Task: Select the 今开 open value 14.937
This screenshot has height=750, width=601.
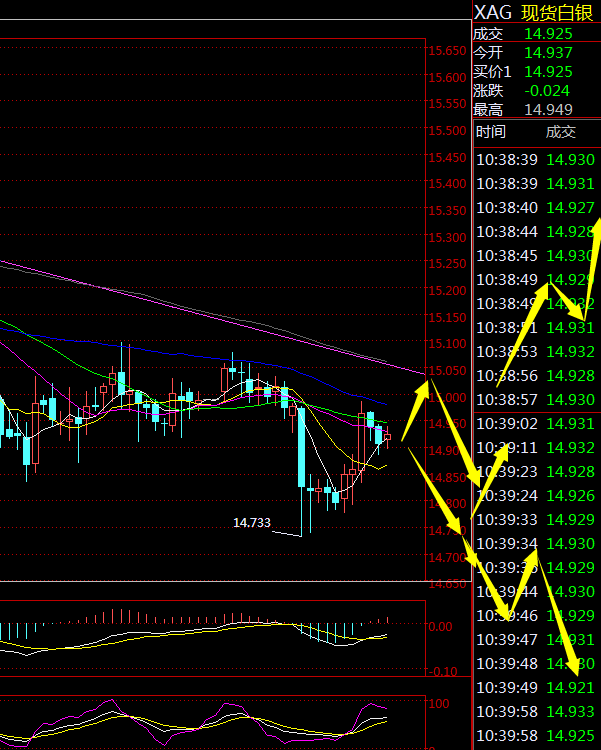Action: [548, 53]
